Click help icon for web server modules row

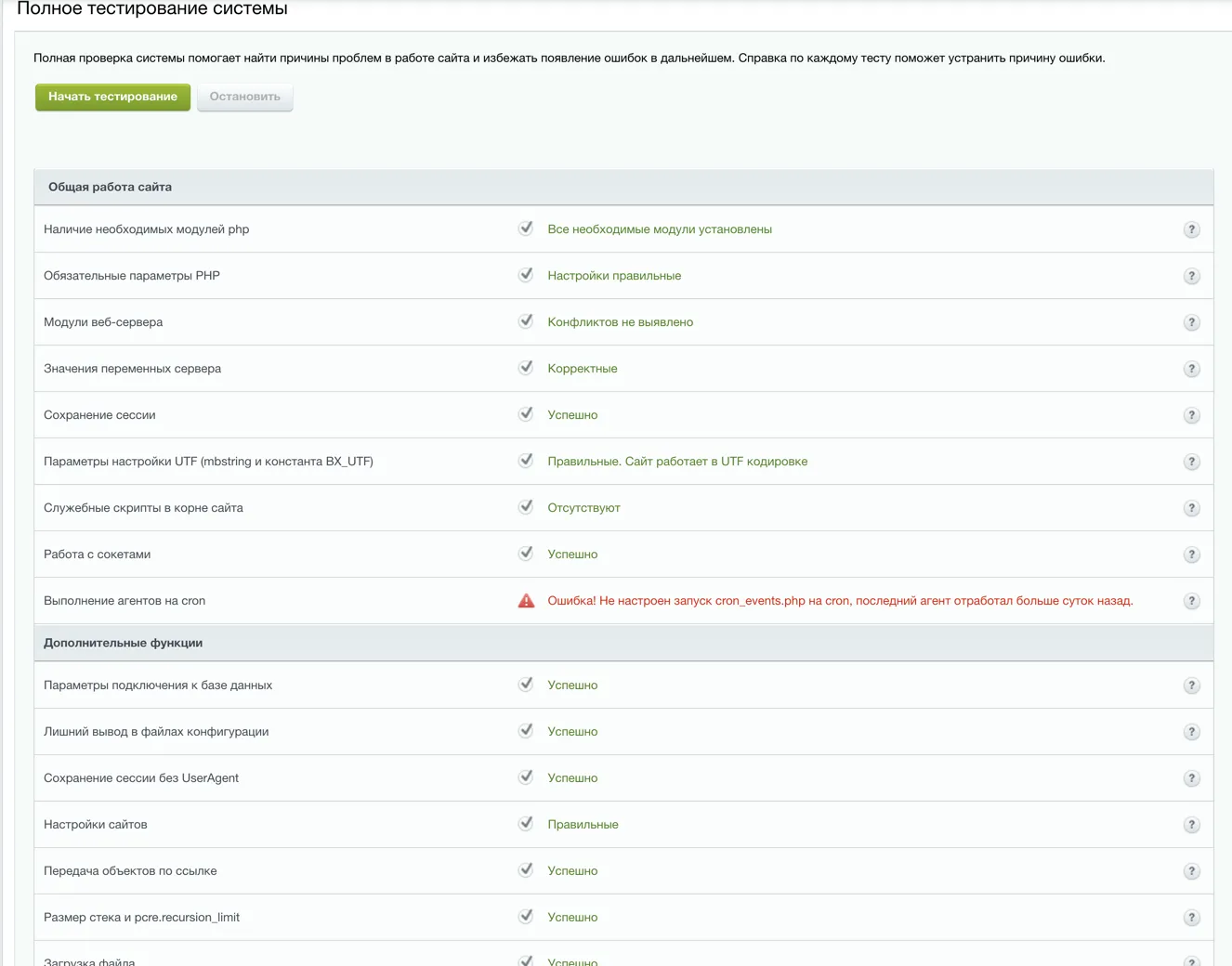1191,322
